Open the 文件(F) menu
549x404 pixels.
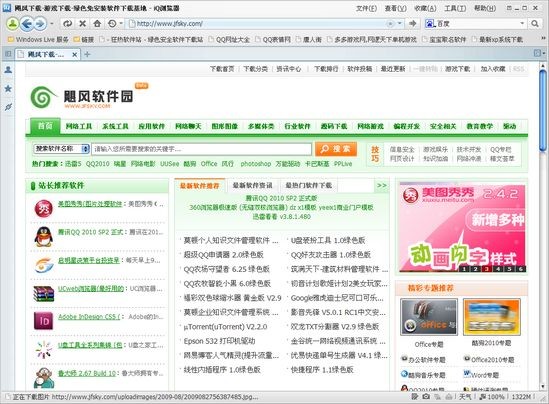366,8
